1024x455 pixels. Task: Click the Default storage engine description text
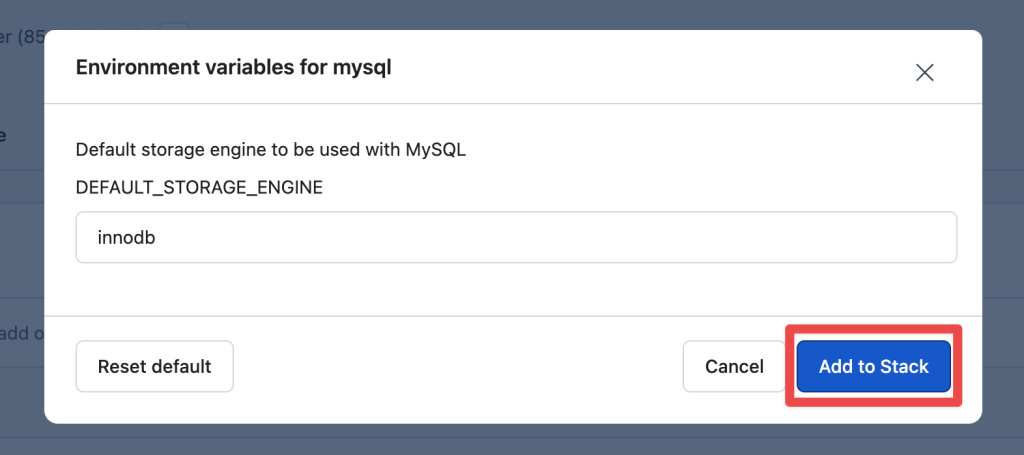[x=270, y=150]
